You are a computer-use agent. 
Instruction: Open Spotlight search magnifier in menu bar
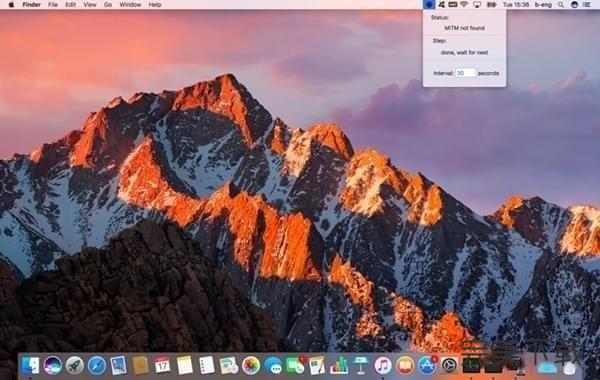point(561,5)
